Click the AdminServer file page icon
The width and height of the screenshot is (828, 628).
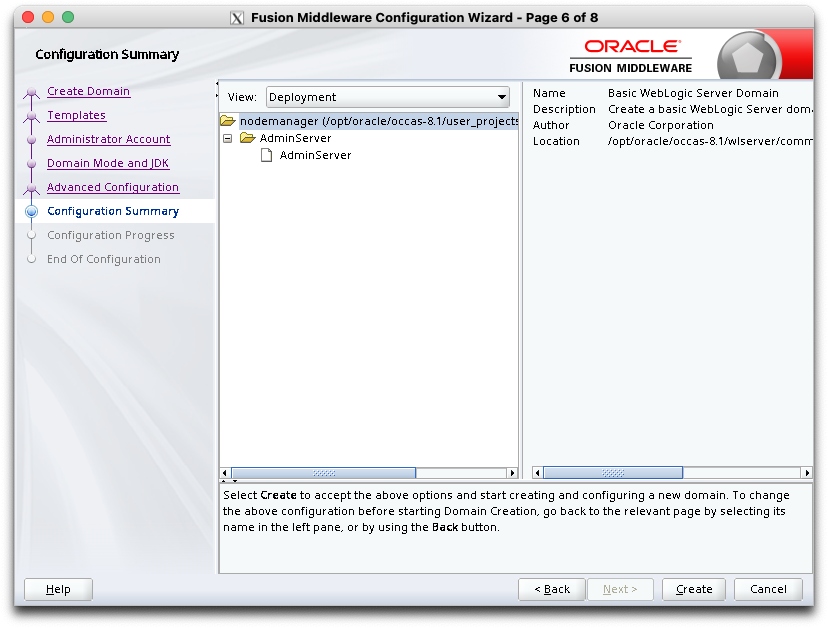pos(267,155)
